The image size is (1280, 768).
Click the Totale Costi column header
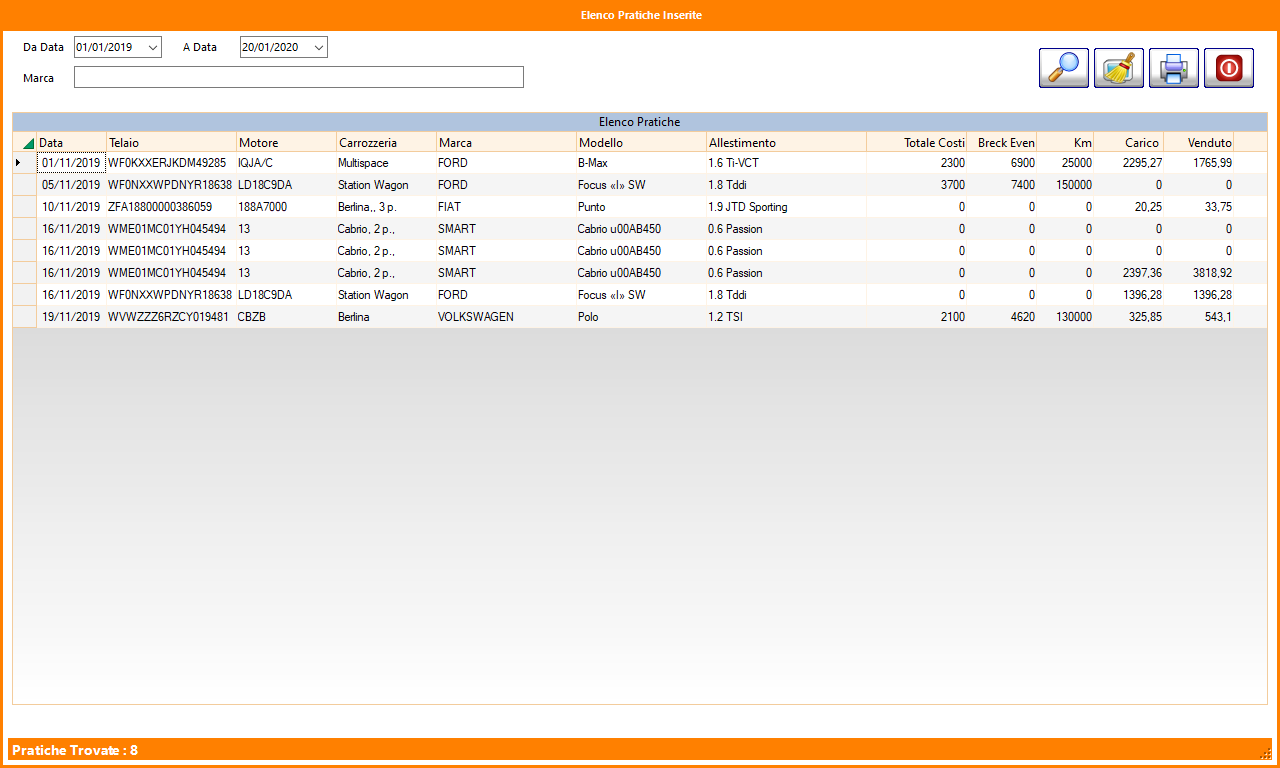(x=917, y=142)
